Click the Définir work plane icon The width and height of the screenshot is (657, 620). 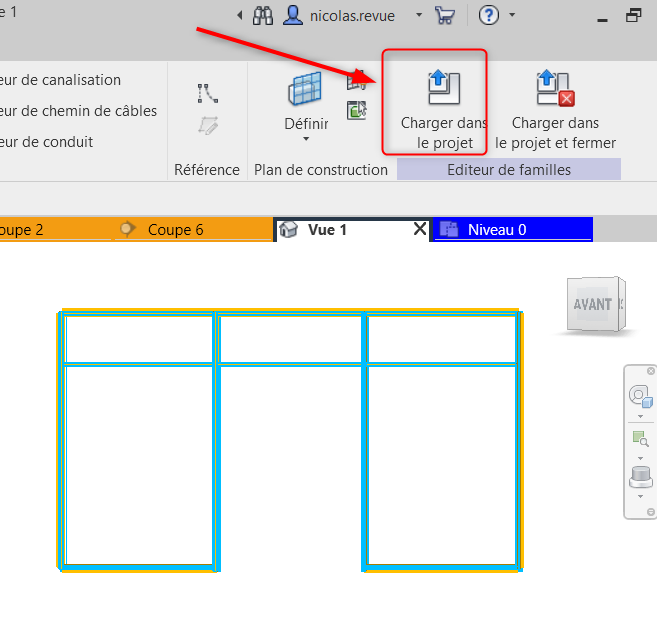[305, 89]
